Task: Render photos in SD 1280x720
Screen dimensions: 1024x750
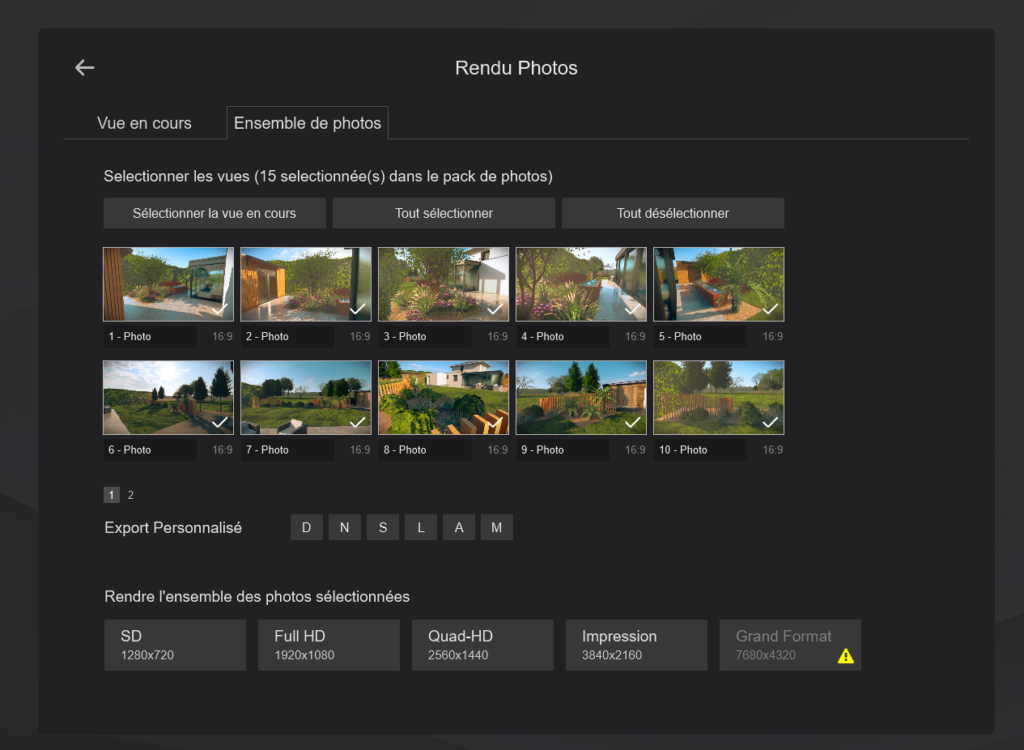Action: [175, 645]
